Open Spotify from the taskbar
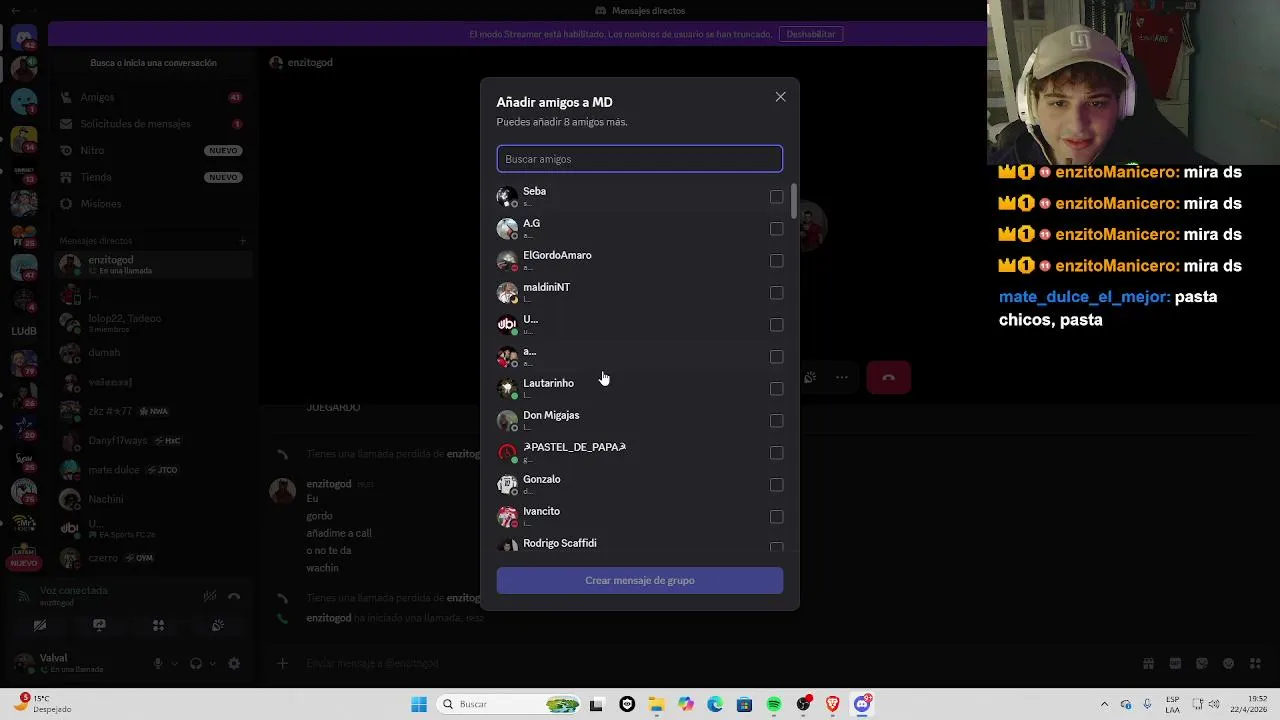Image resolution: width=1280 pixels, height=720 pixels. pyautogui.click(x=774, y=704)
